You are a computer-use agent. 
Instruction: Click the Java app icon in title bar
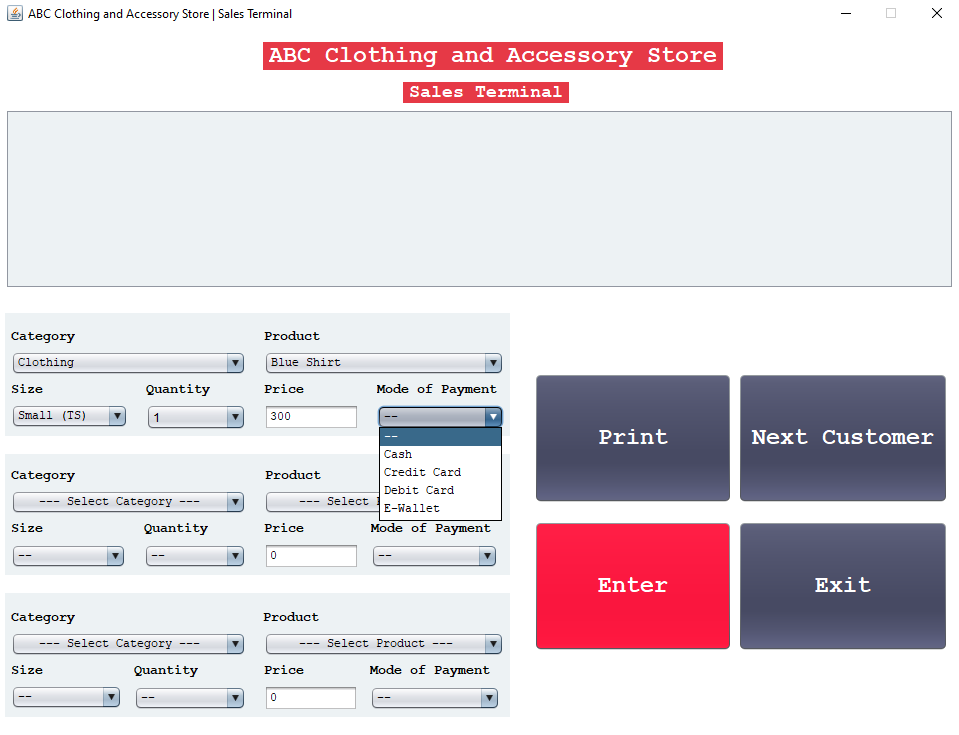pyautogui.click(x=15, y=13)
